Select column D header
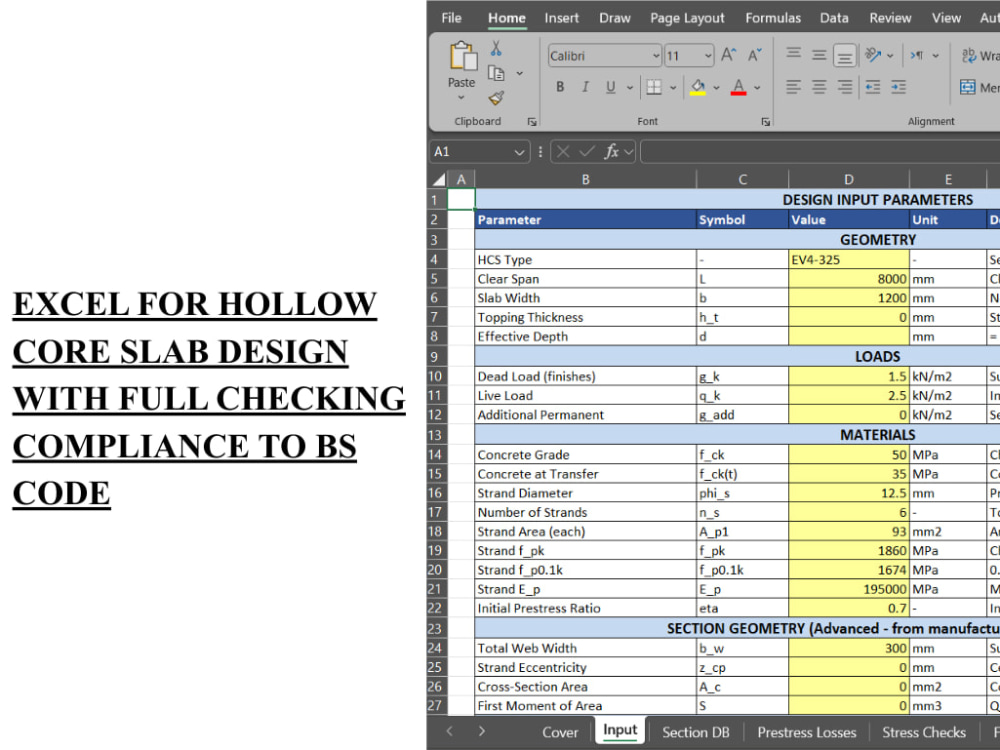Image resolution: width=1000 pixels, height=750 pixels. point(849,179)
